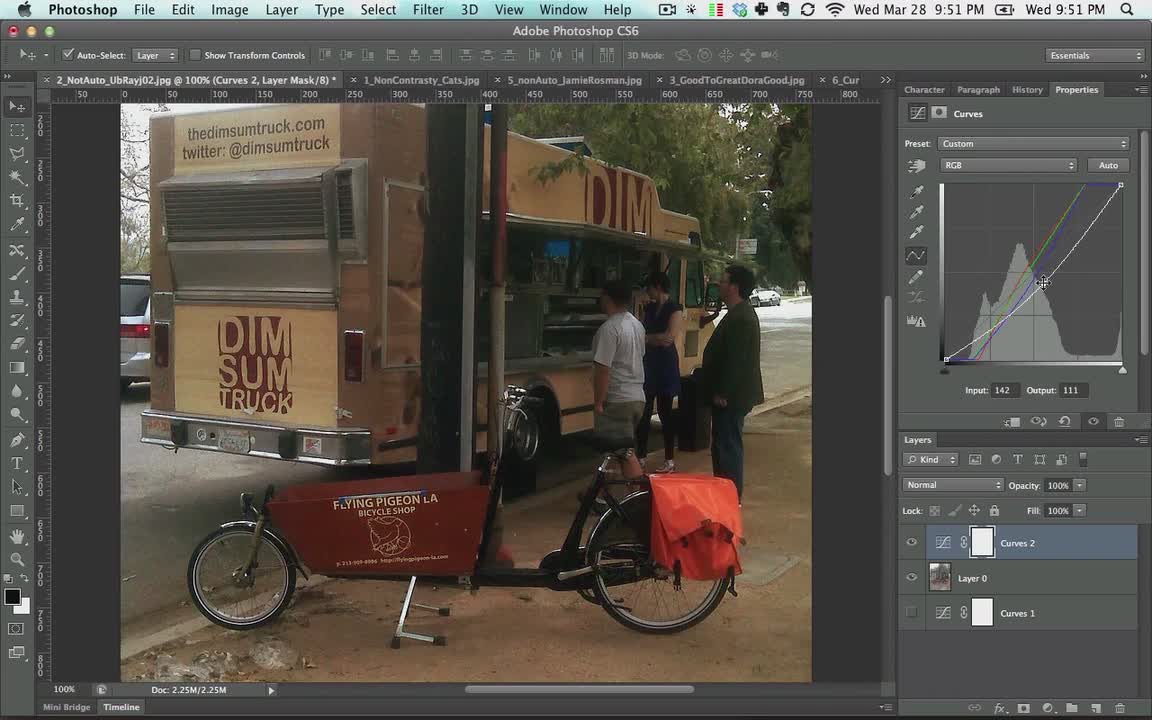Viewport: 1152px width, 720px height.
Task: Choose the edit points curve mode icon
Action: (915, 256)
